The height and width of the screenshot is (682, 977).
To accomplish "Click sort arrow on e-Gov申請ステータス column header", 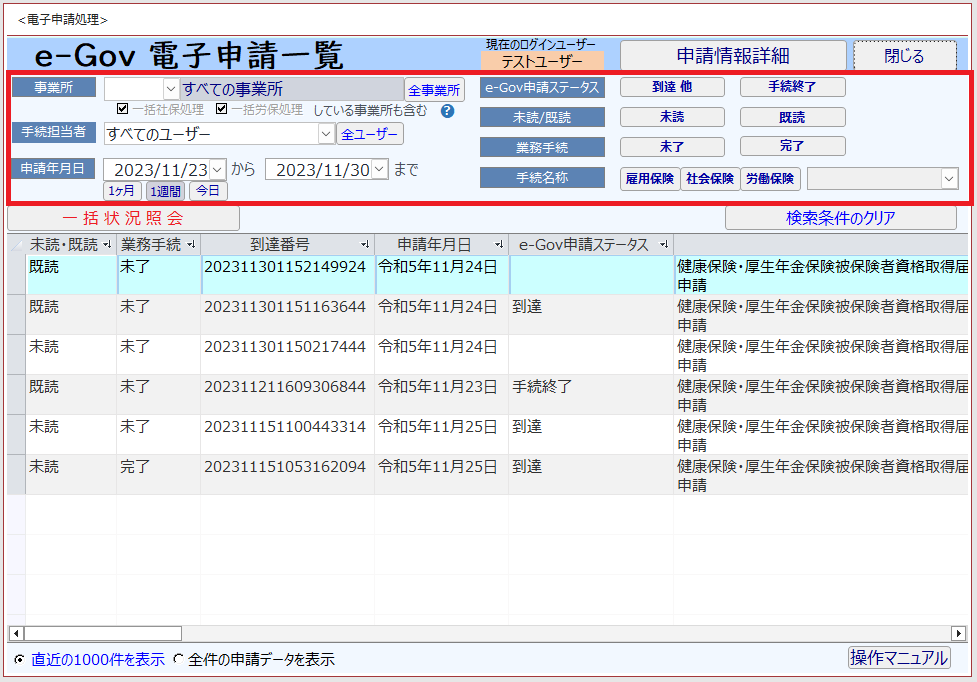I will pos(663,245).
